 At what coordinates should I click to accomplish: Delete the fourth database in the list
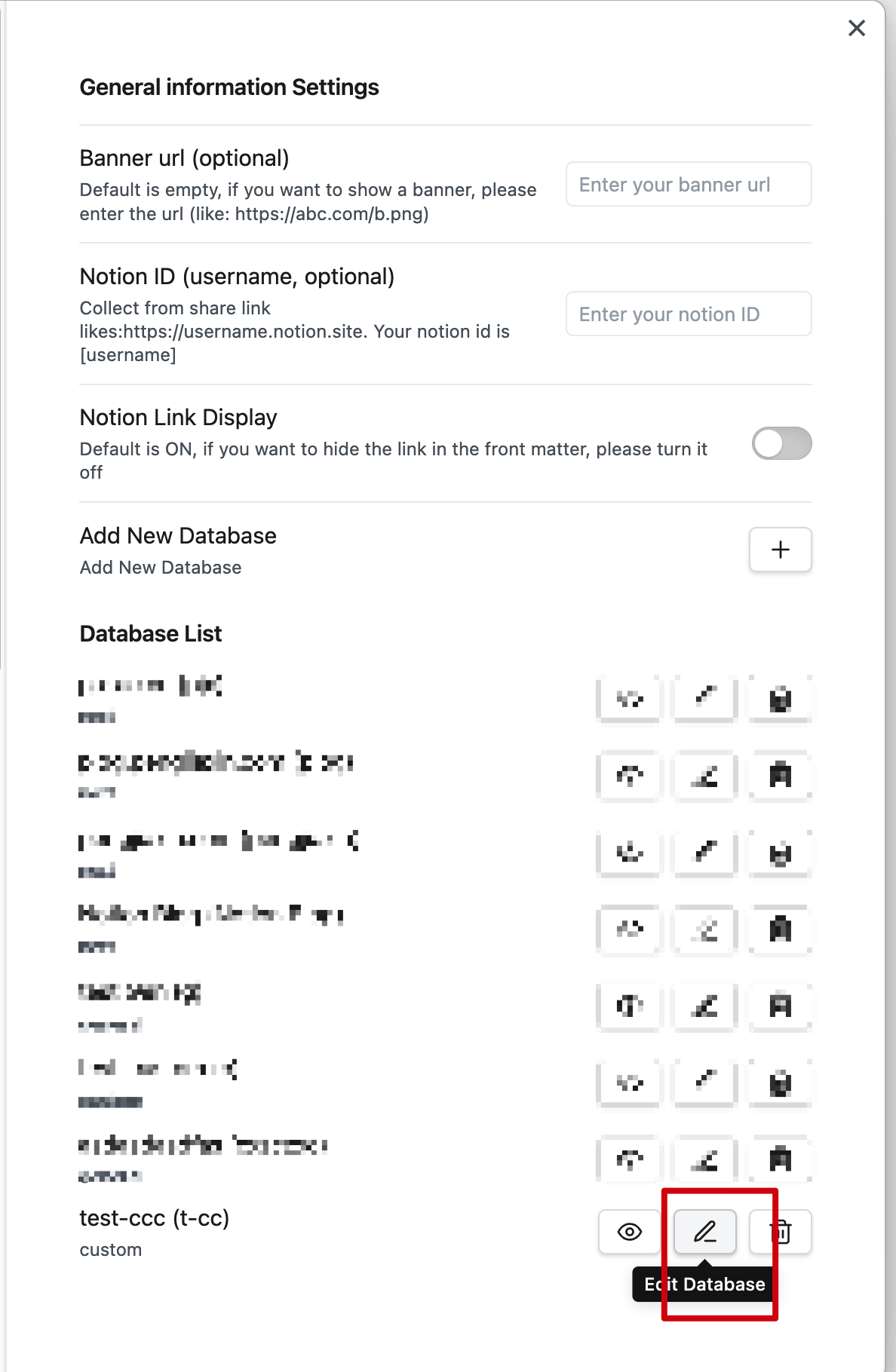click(x=781, y=929)
